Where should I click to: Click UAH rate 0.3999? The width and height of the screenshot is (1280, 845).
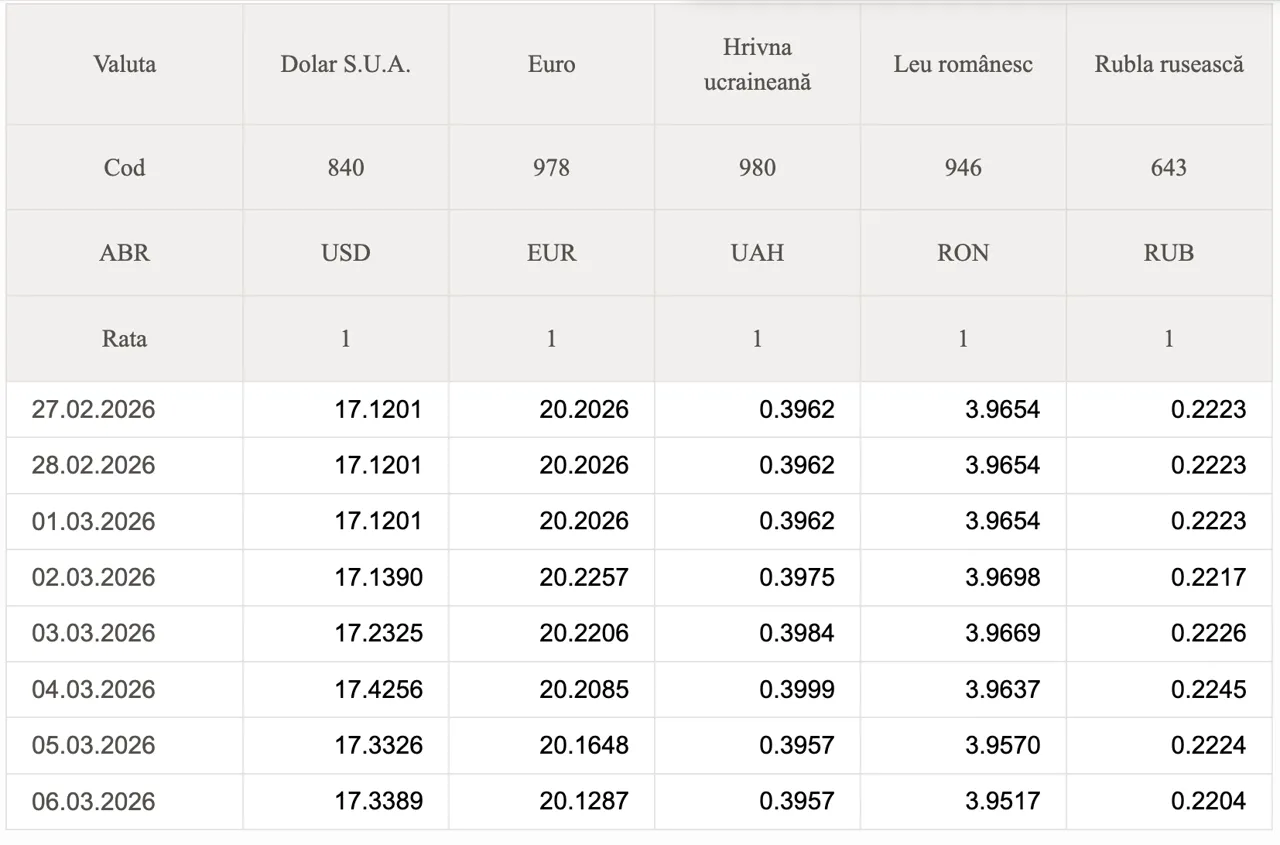pos(796,689)
